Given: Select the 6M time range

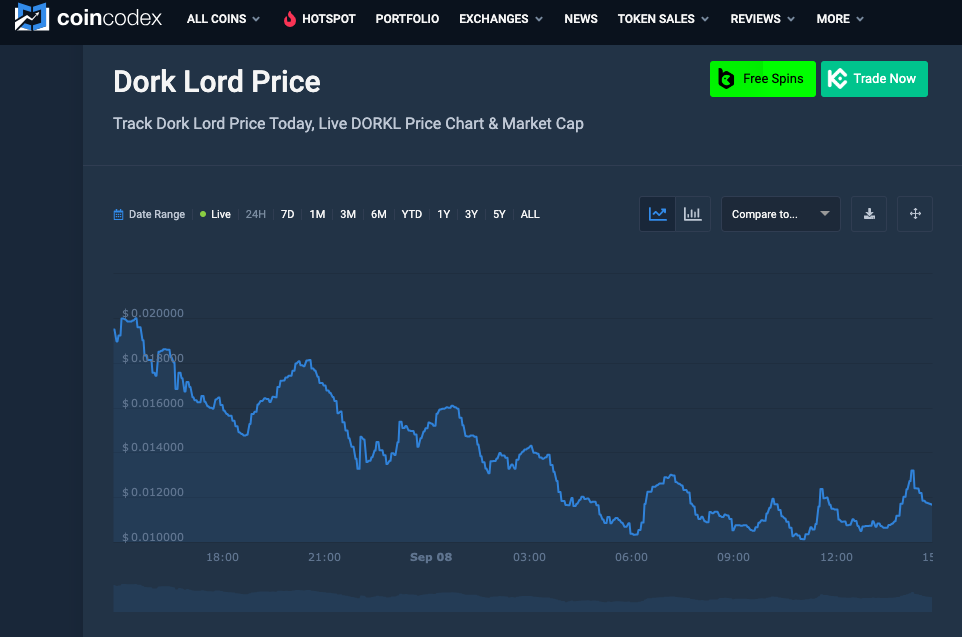Looking at the screenshot, I should click(379, 215).
